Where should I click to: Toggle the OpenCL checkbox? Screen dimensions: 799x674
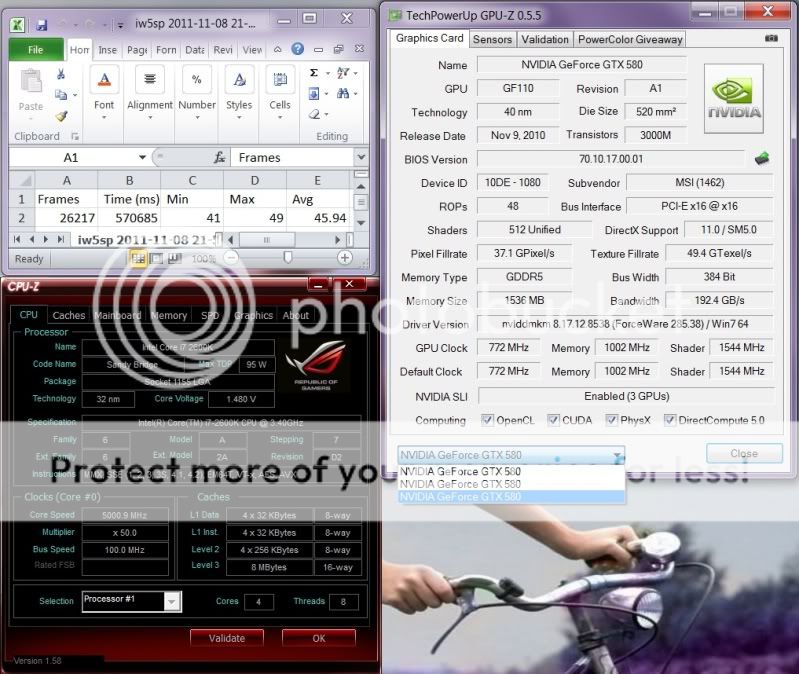488,420
